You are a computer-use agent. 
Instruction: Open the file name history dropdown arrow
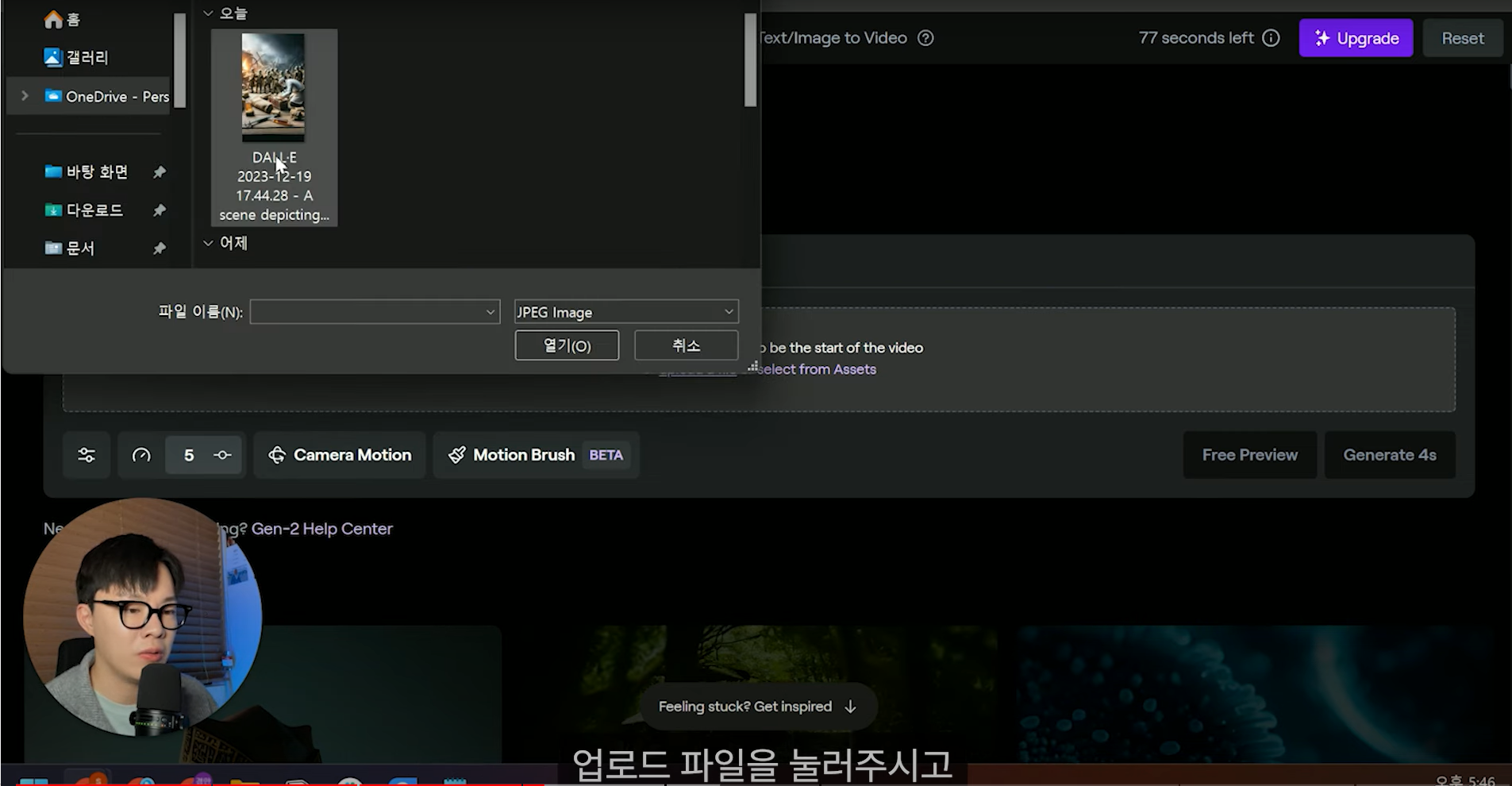(491, 312)
